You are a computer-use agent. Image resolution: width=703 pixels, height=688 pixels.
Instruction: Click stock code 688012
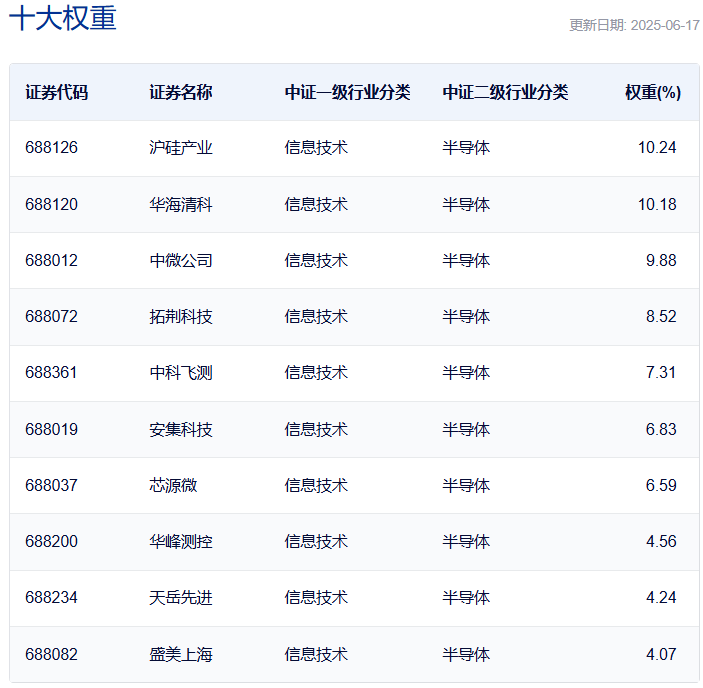51,260
